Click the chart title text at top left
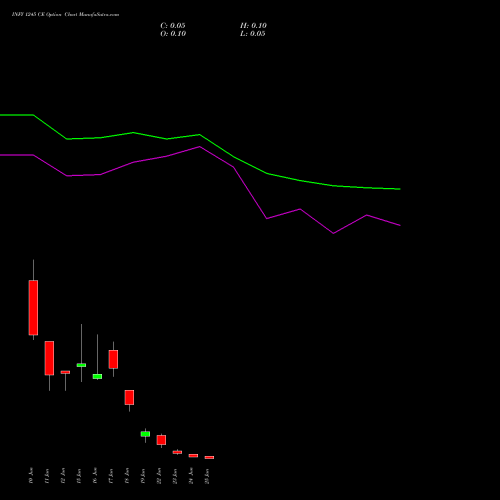 65,15
